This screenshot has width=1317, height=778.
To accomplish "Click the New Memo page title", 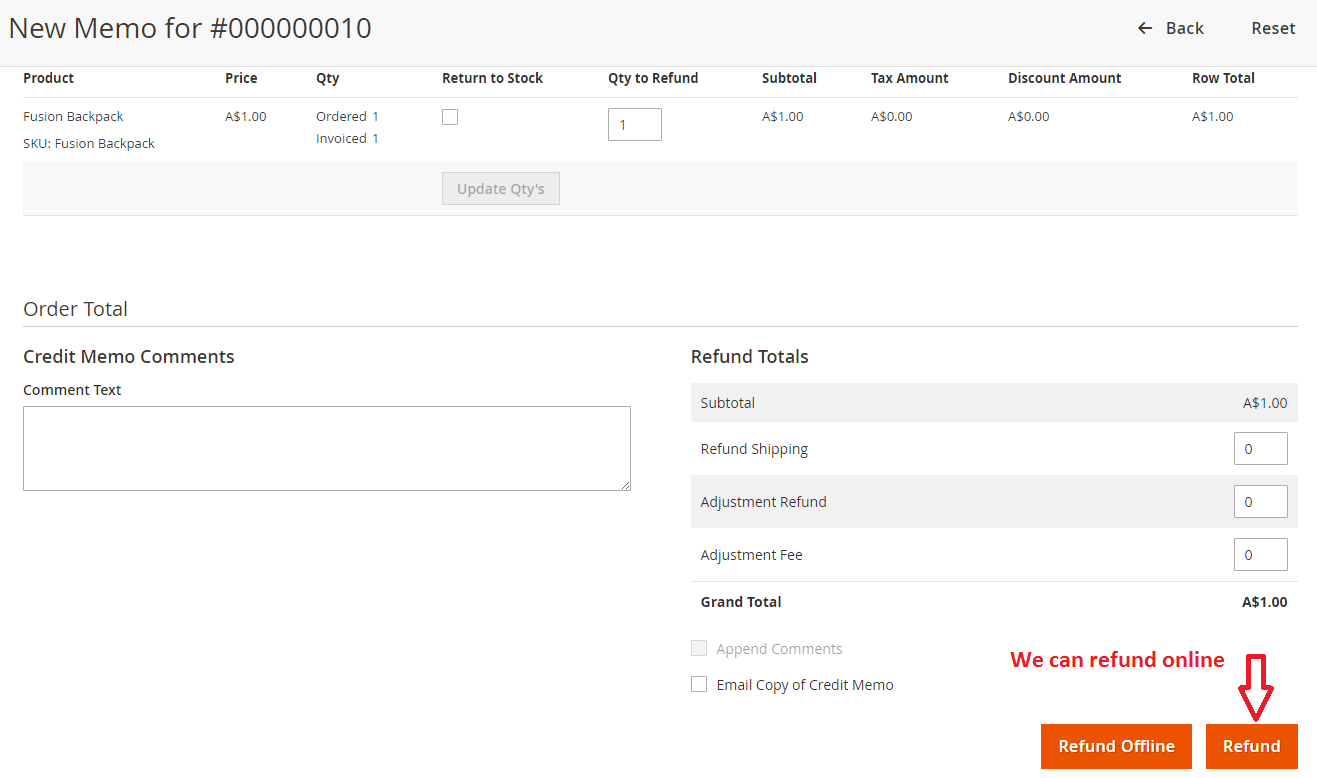I will point(190,28).
